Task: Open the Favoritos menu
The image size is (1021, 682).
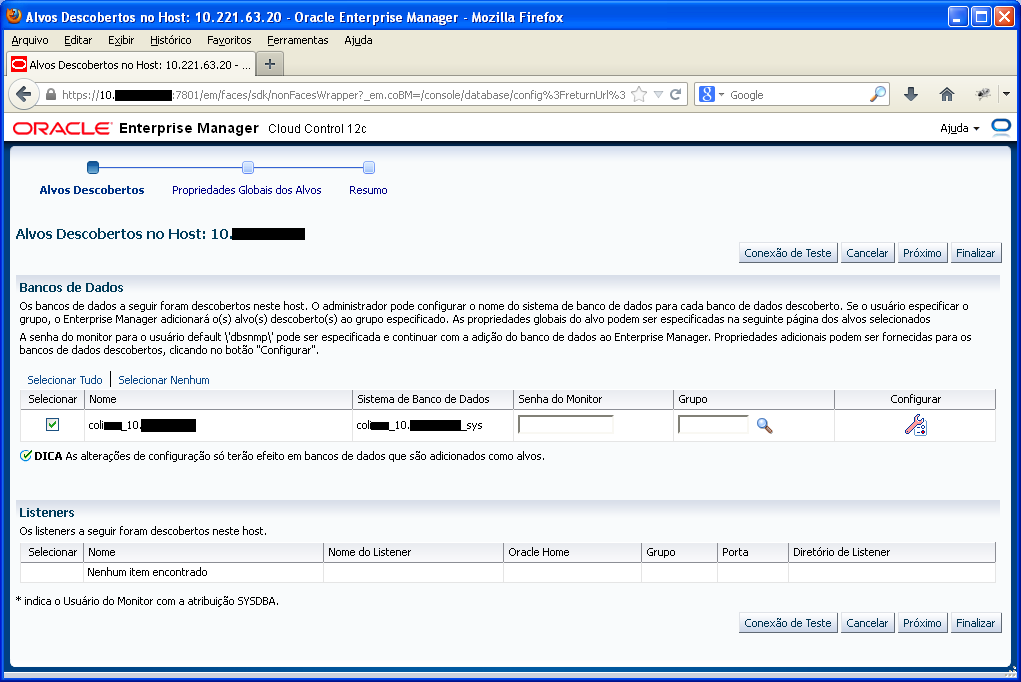Action: point(229,40)
